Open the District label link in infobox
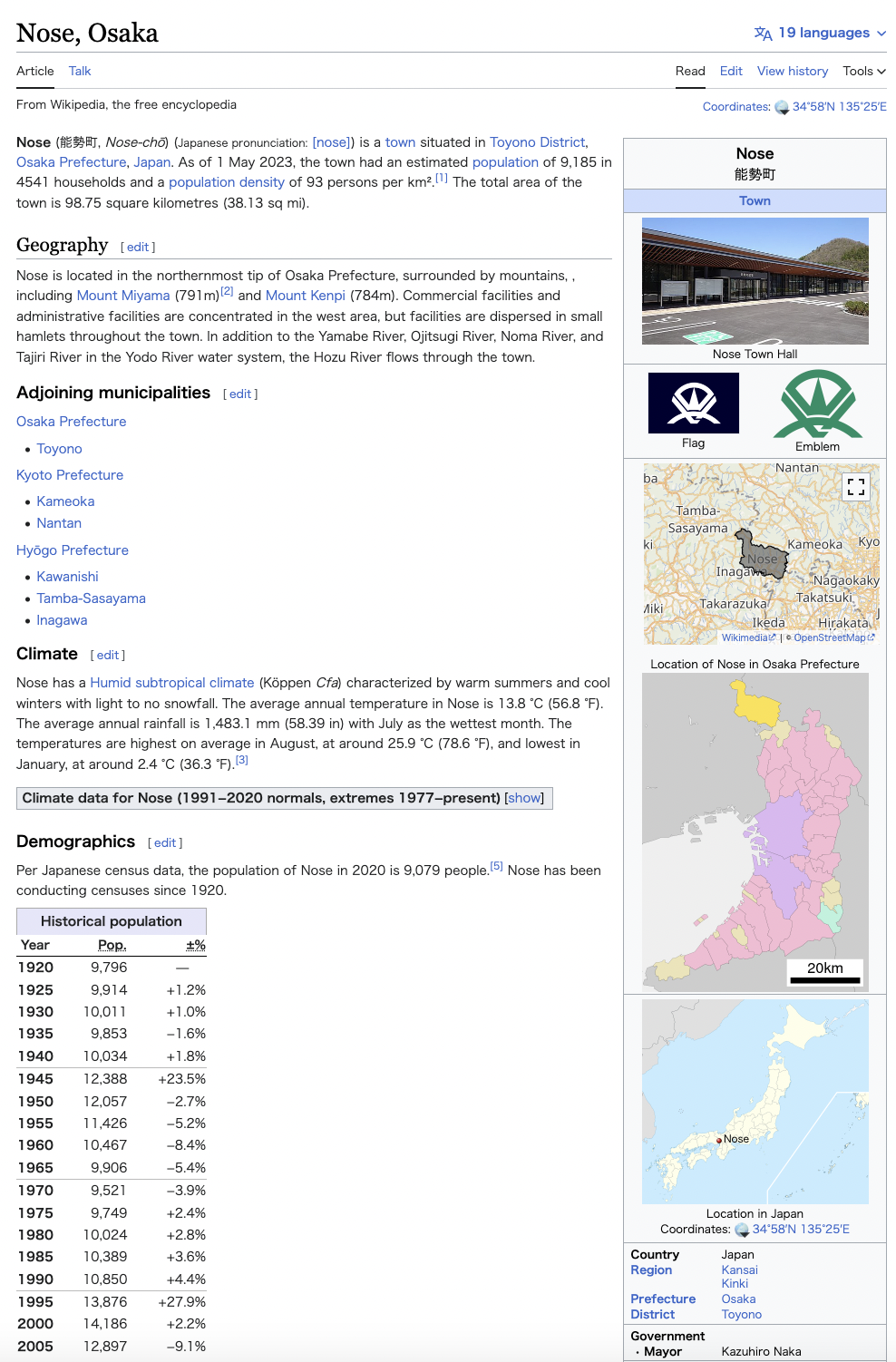Image resolution: width=896 pixels, height=1362 pixels. [653, 1315]
